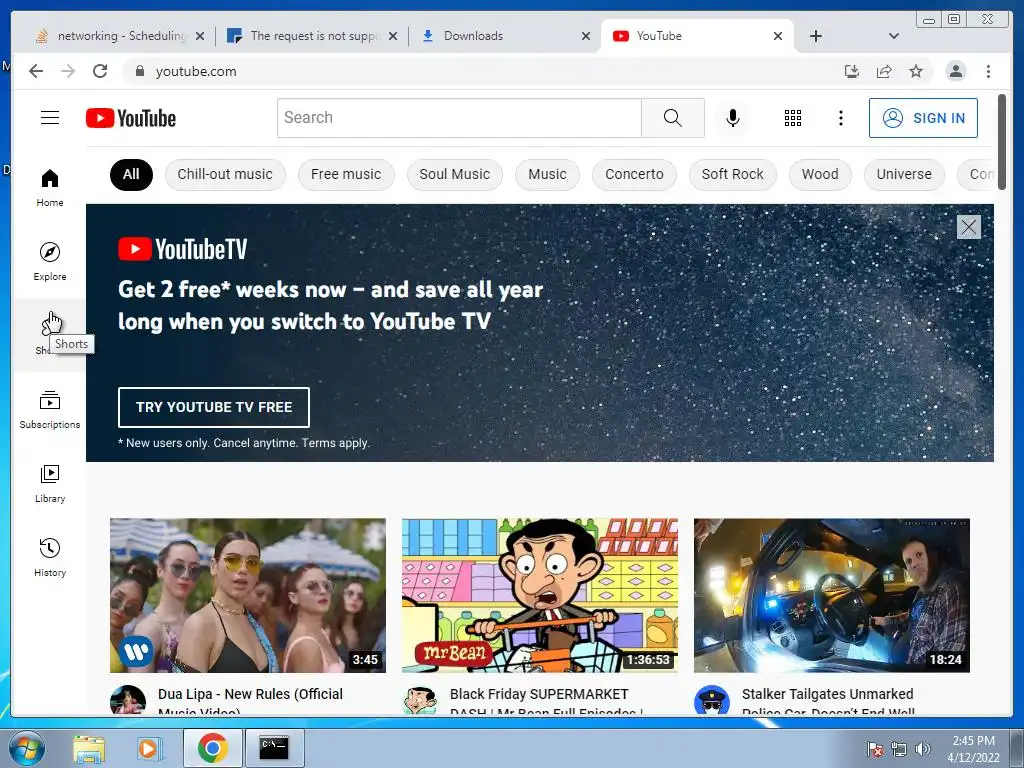The height and width of the screenshot is (768, 1024).
Task: Open Chrome three-dot menu
Action: coord(988,71)
